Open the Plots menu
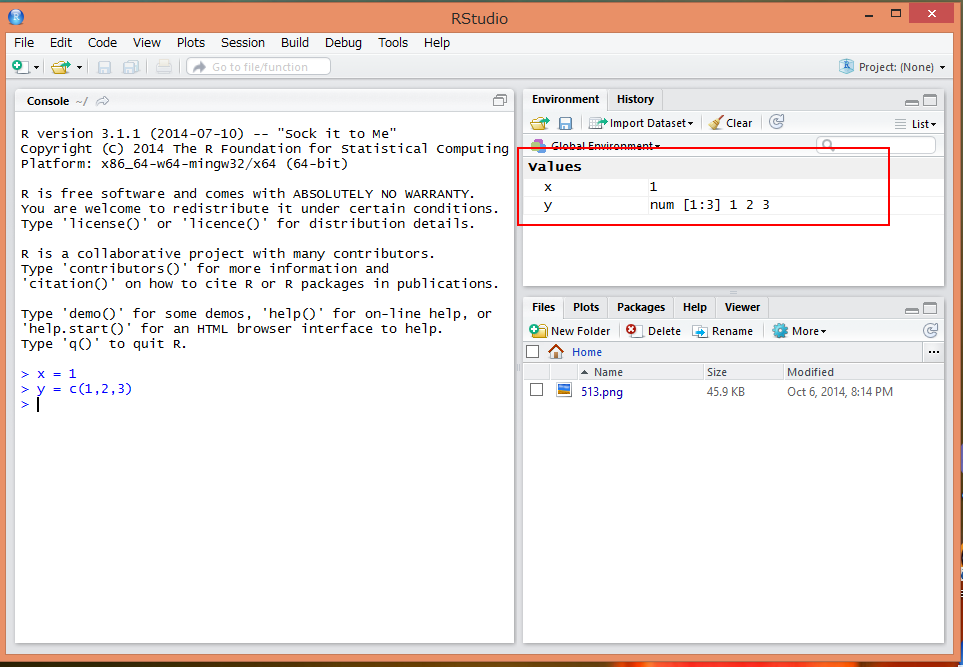Screen dimensions: 963x667 (191, 42)
